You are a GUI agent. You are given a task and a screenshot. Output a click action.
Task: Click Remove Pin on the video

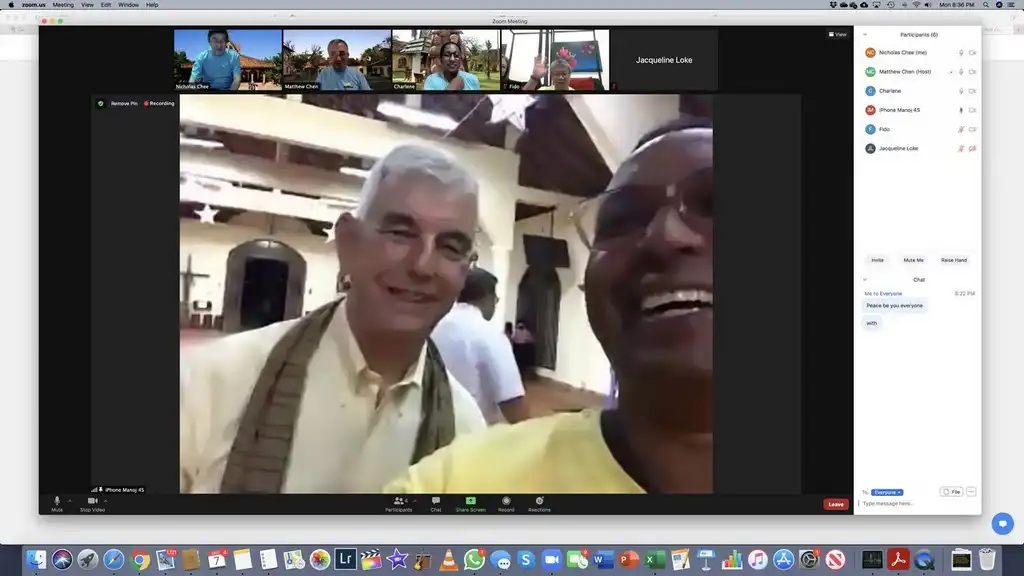(x=124, y=103)
